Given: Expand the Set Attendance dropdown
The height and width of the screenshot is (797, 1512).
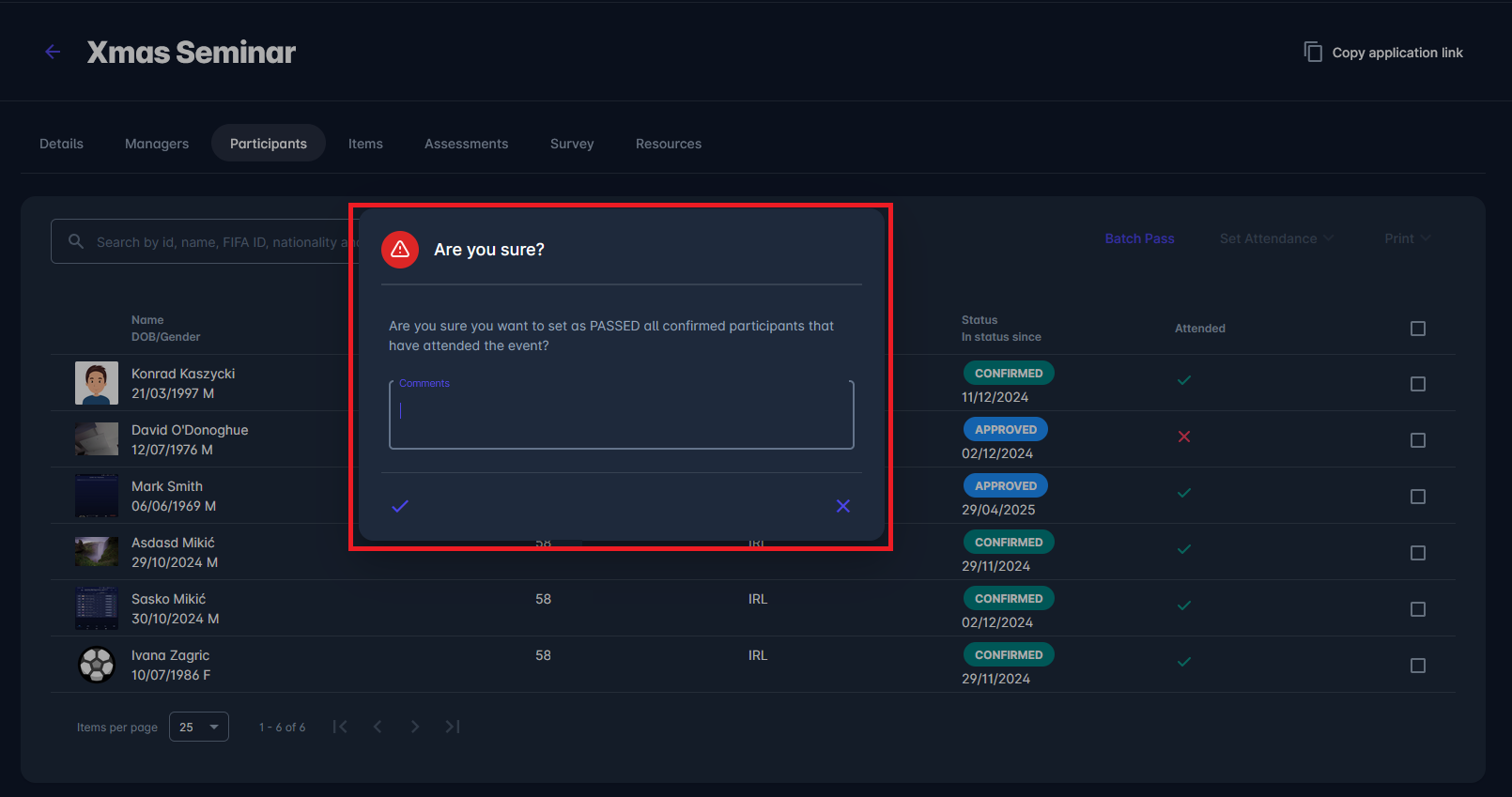Looking at the screenshot, I should pyautogui.click(x=1276, y=238).
